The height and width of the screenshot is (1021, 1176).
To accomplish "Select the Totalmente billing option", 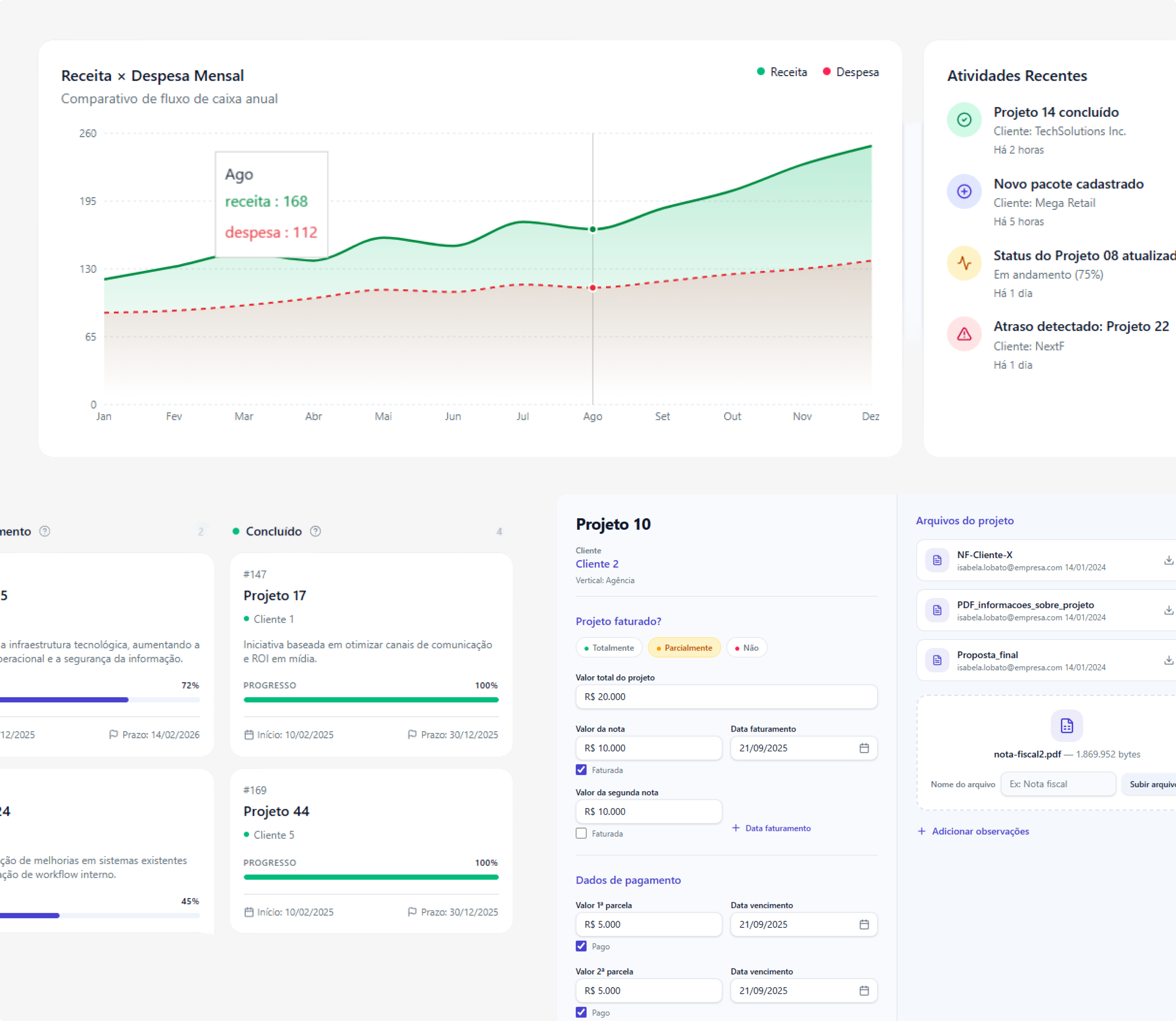I will (x=609, y=648).
